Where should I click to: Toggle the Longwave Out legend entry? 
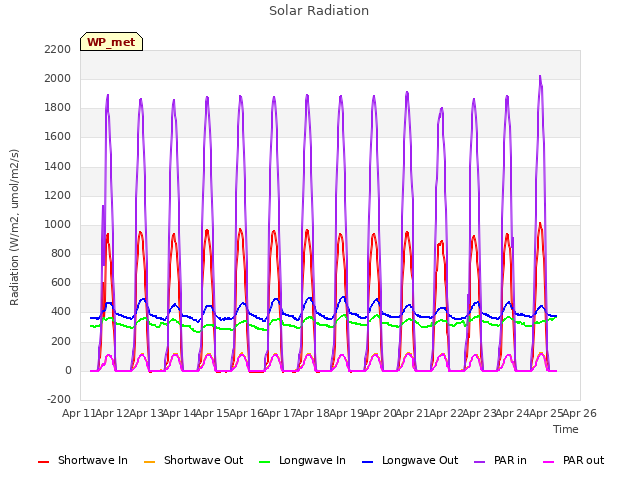coord(410,460)
